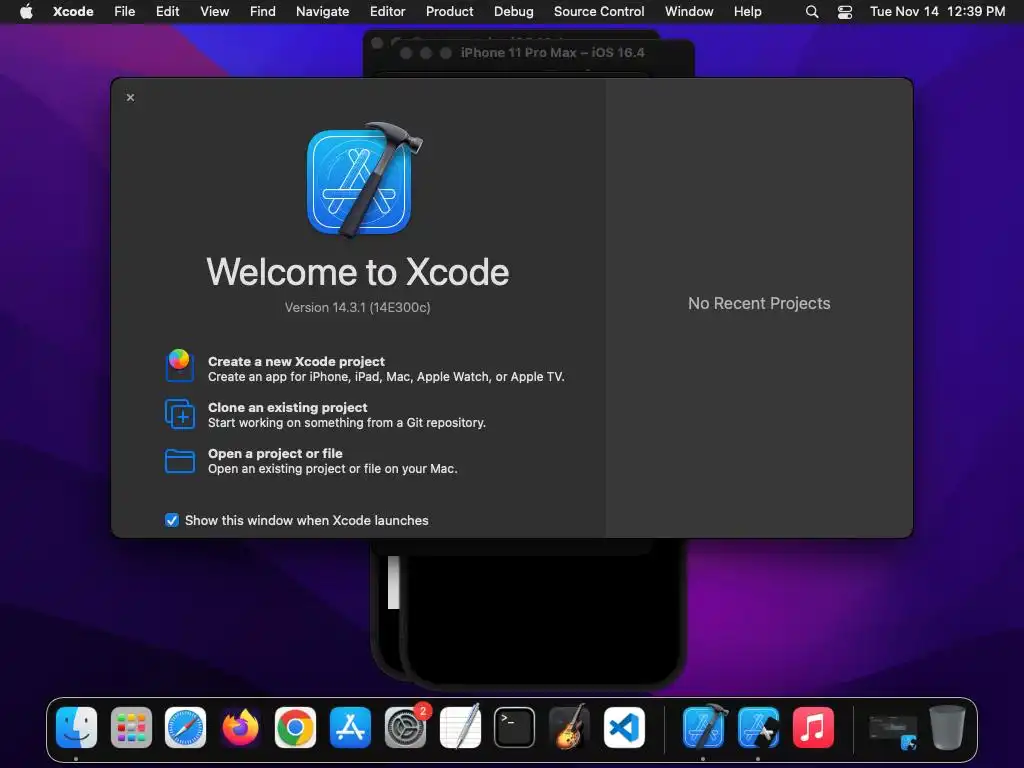The width and height of the screenshot is (1024, 768).
Task: Launch Safari from the dock
Action: click(185, 728)
